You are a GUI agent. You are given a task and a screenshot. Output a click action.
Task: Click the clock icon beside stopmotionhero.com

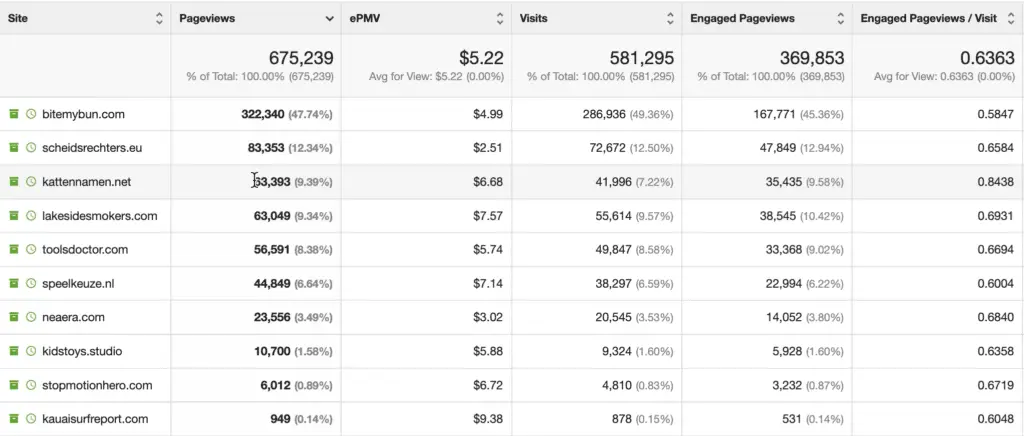tap(31, 385)
